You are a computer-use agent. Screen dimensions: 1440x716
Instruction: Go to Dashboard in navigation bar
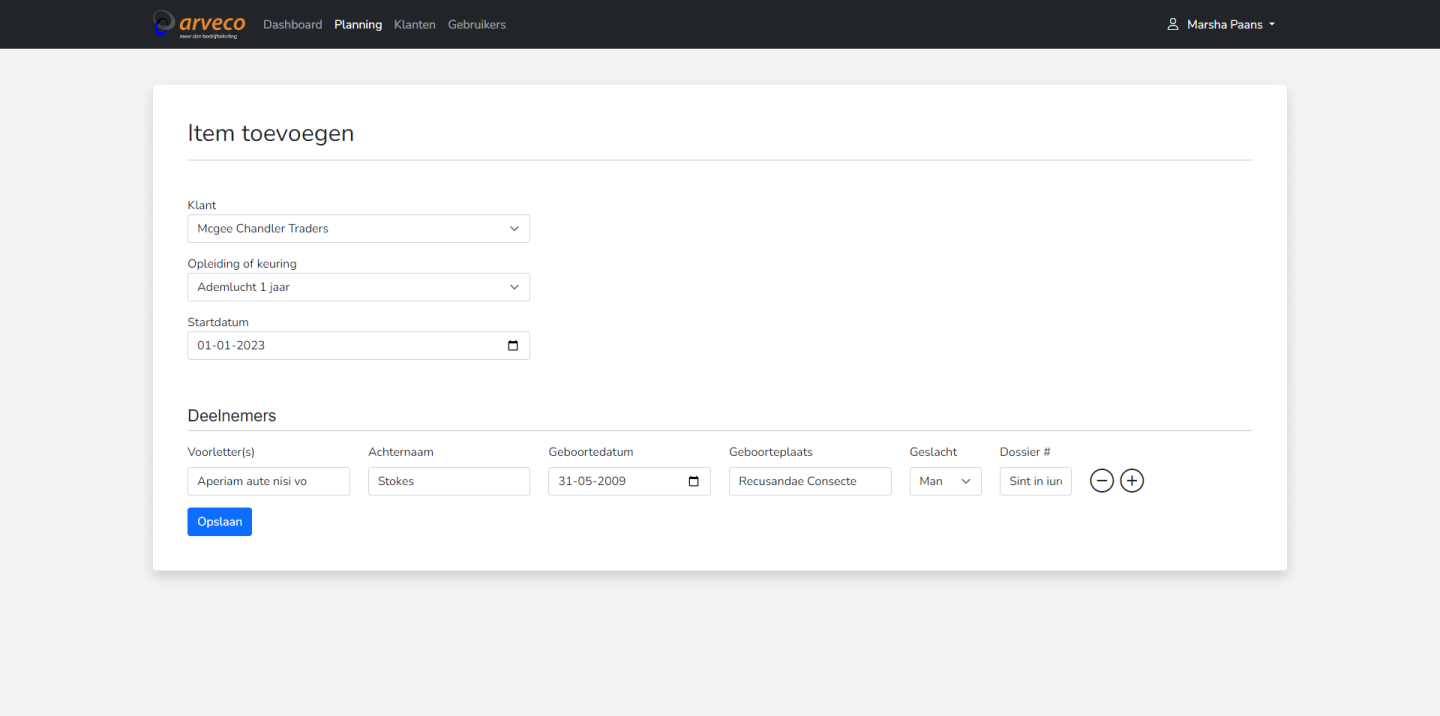pos(292,25)
